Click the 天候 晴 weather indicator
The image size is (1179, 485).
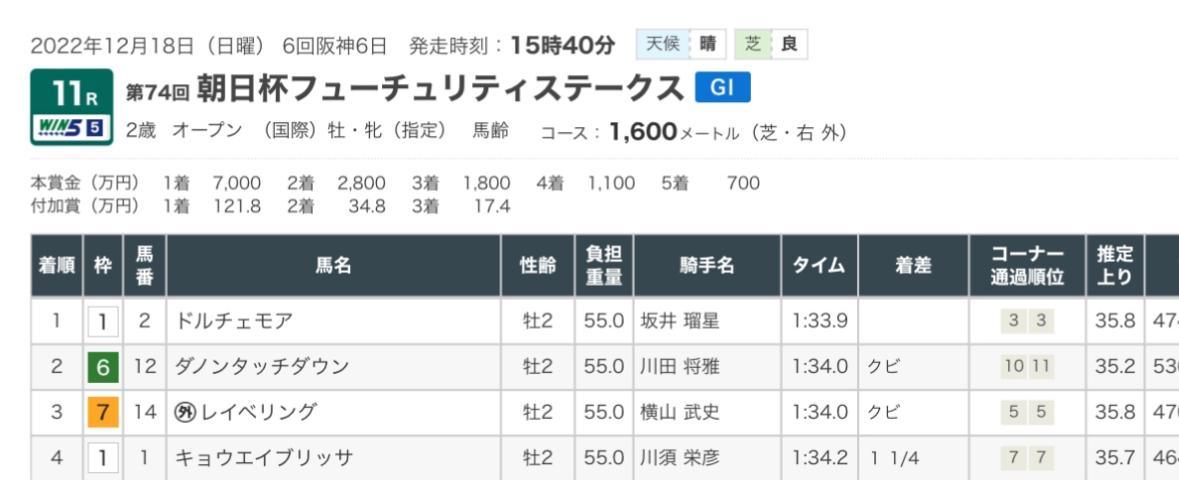[683, 45]
